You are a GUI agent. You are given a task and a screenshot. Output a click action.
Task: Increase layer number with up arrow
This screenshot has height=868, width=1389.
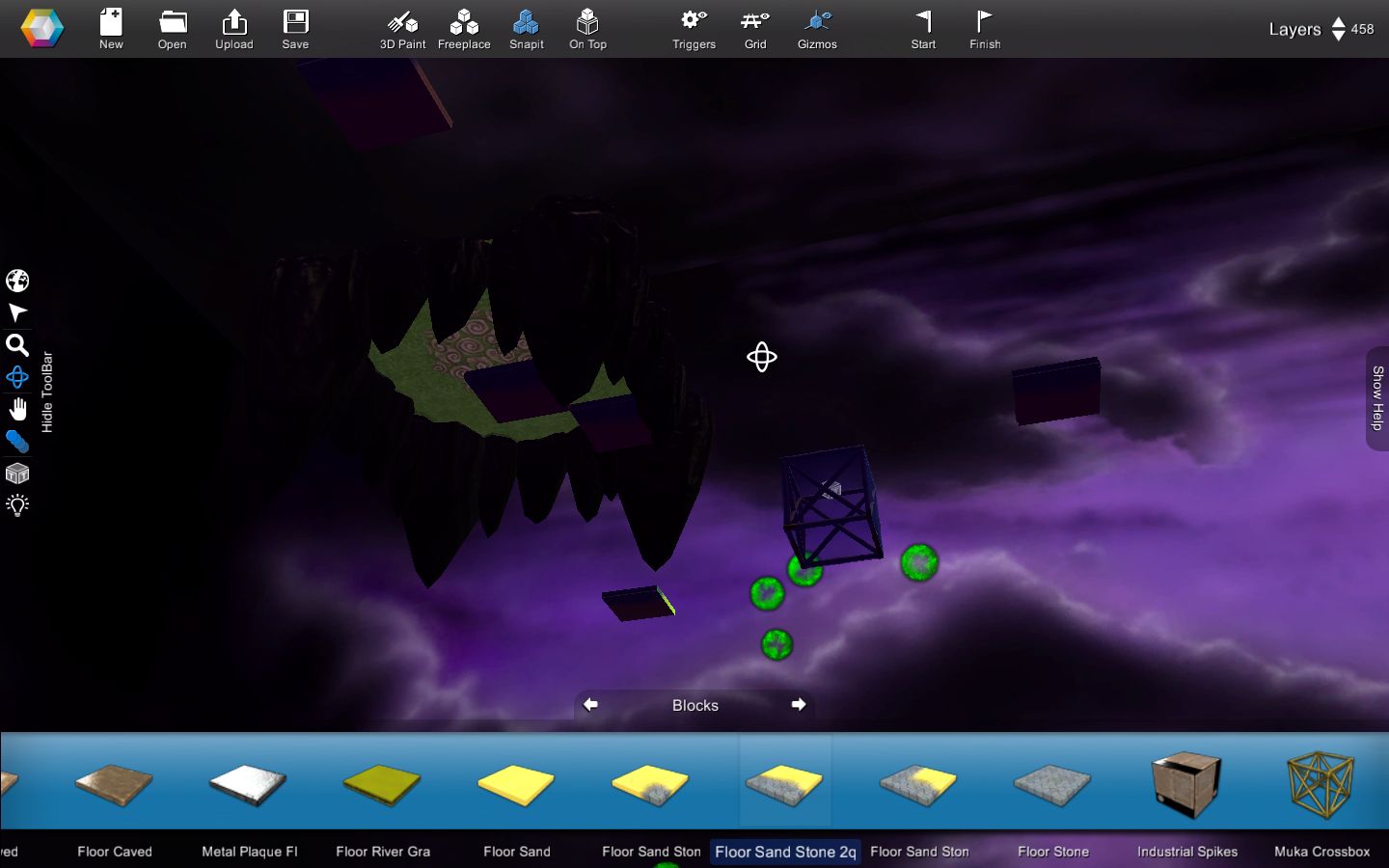[1338, 21]
